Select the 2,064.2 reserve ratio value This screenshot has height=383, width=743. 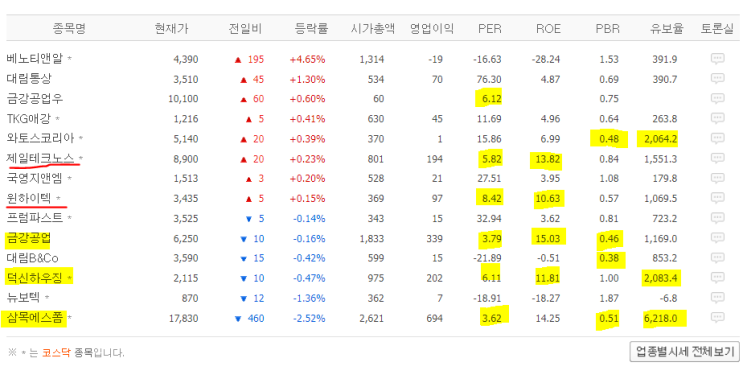point(661,139)
